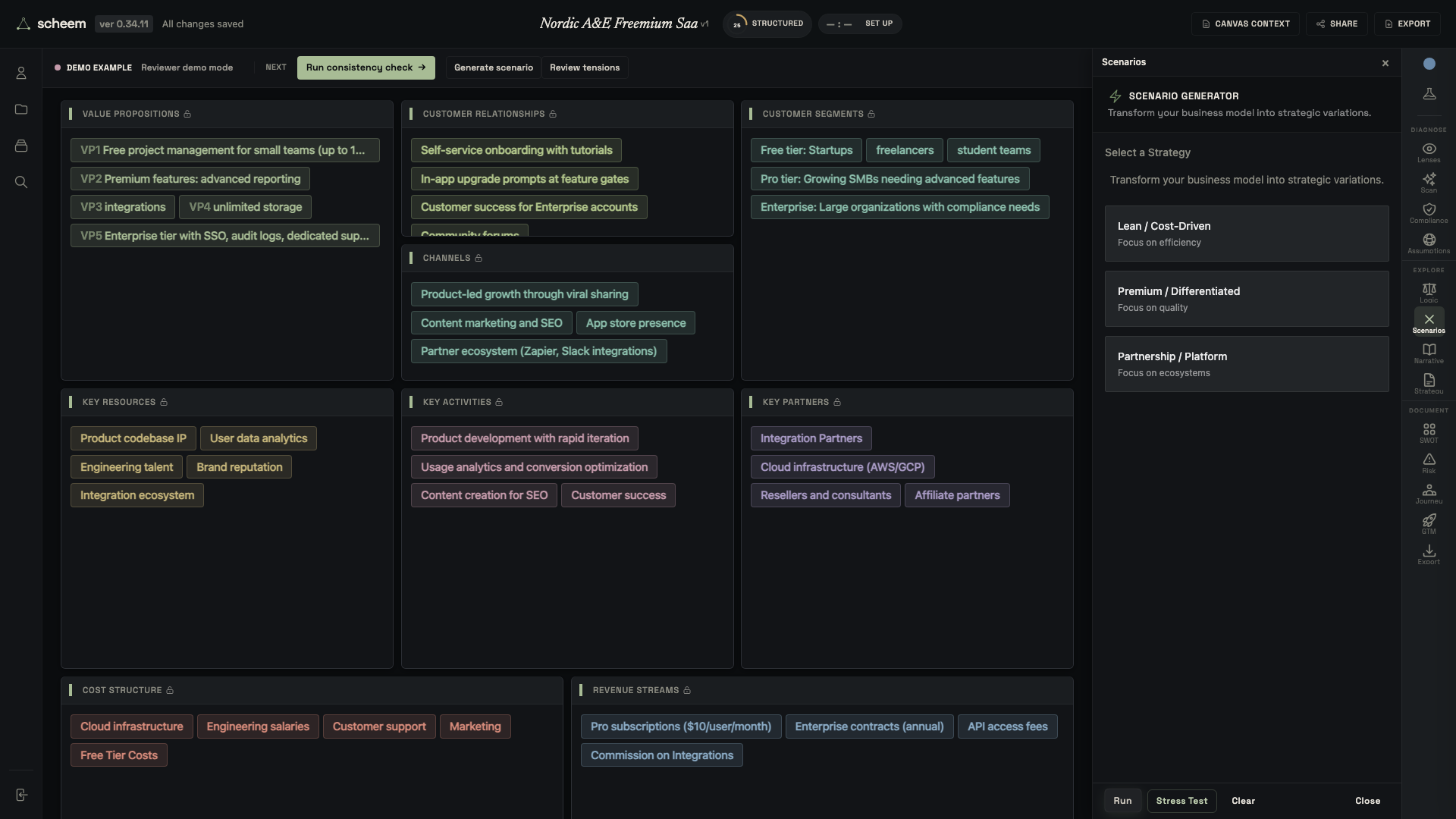Click the blue circle avatar in right rail
Viewport: 1456px width, 819px height.
(1429, 64)
